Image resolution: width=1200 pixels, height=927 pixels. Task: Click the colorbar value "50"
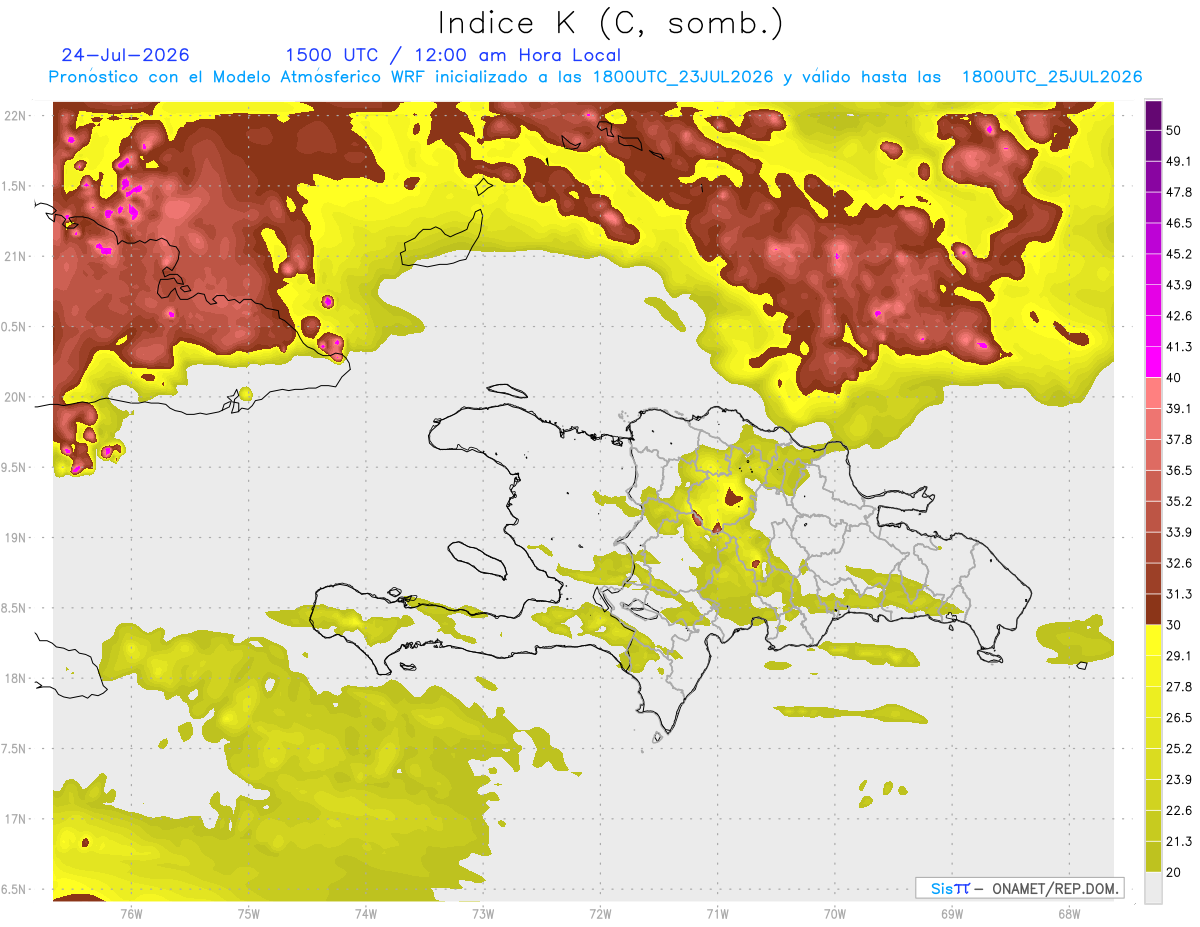point(1174,130)
